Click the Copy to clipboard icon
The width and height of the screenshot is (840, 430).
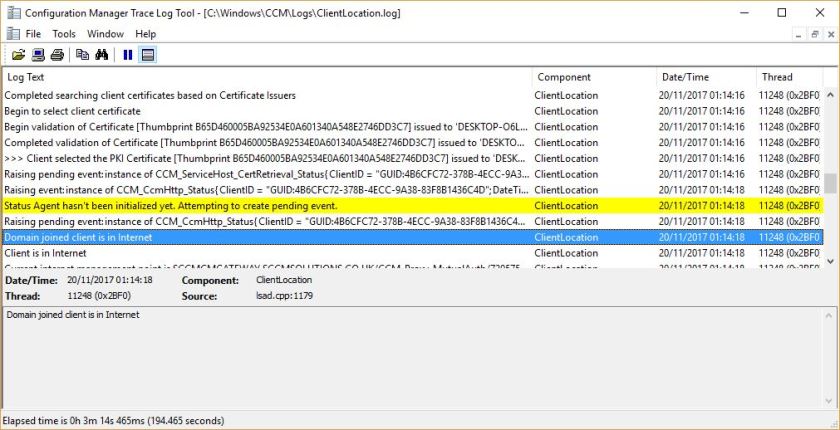click(x=82, y=55)
